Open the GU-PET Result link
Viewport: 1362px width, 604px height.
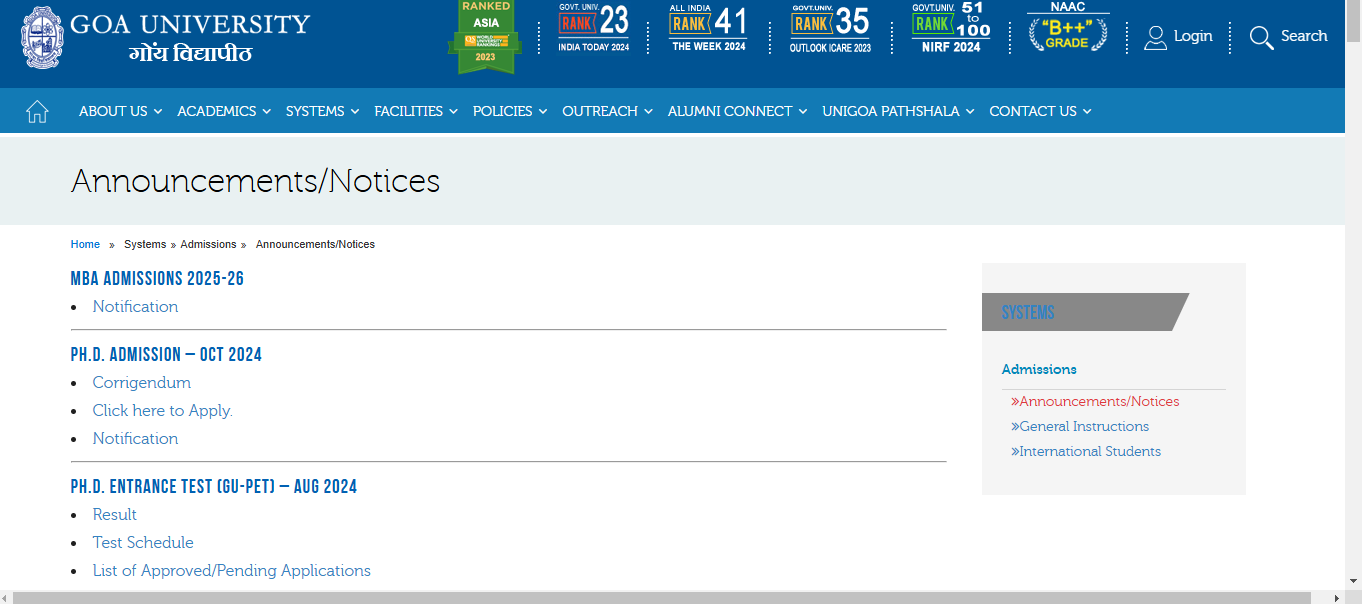[x=115, y=515]
